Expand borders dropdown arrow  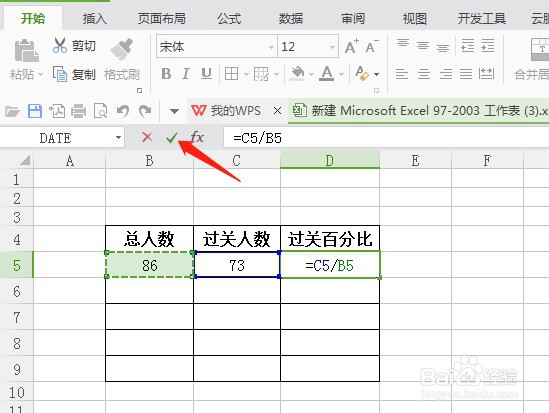point(246,74)
